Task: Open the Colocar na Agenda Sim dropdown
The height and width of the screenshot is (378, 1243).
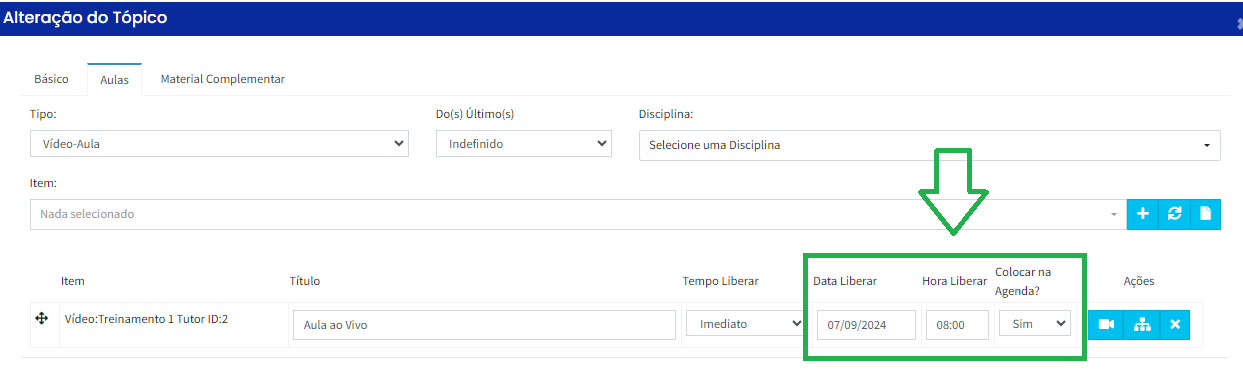Action: (x=1034, y=324)
